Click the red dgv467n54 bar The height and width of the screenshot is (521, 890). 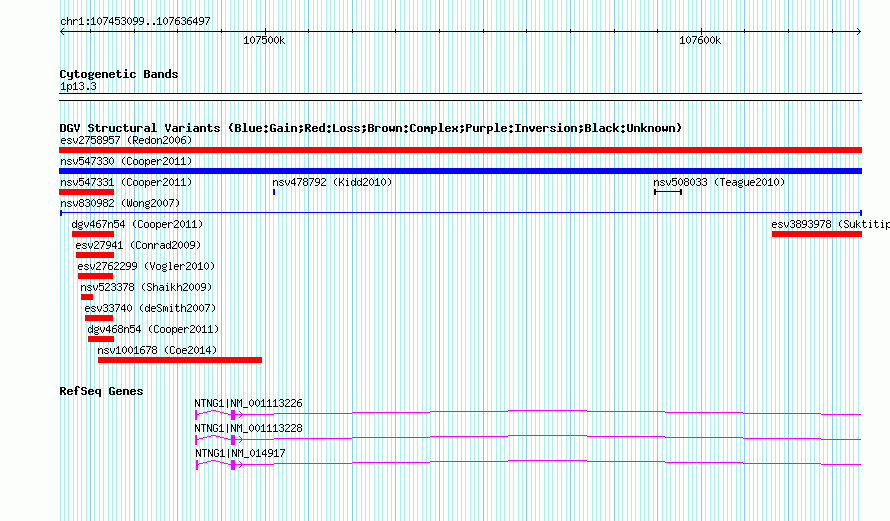pos(93,234)
